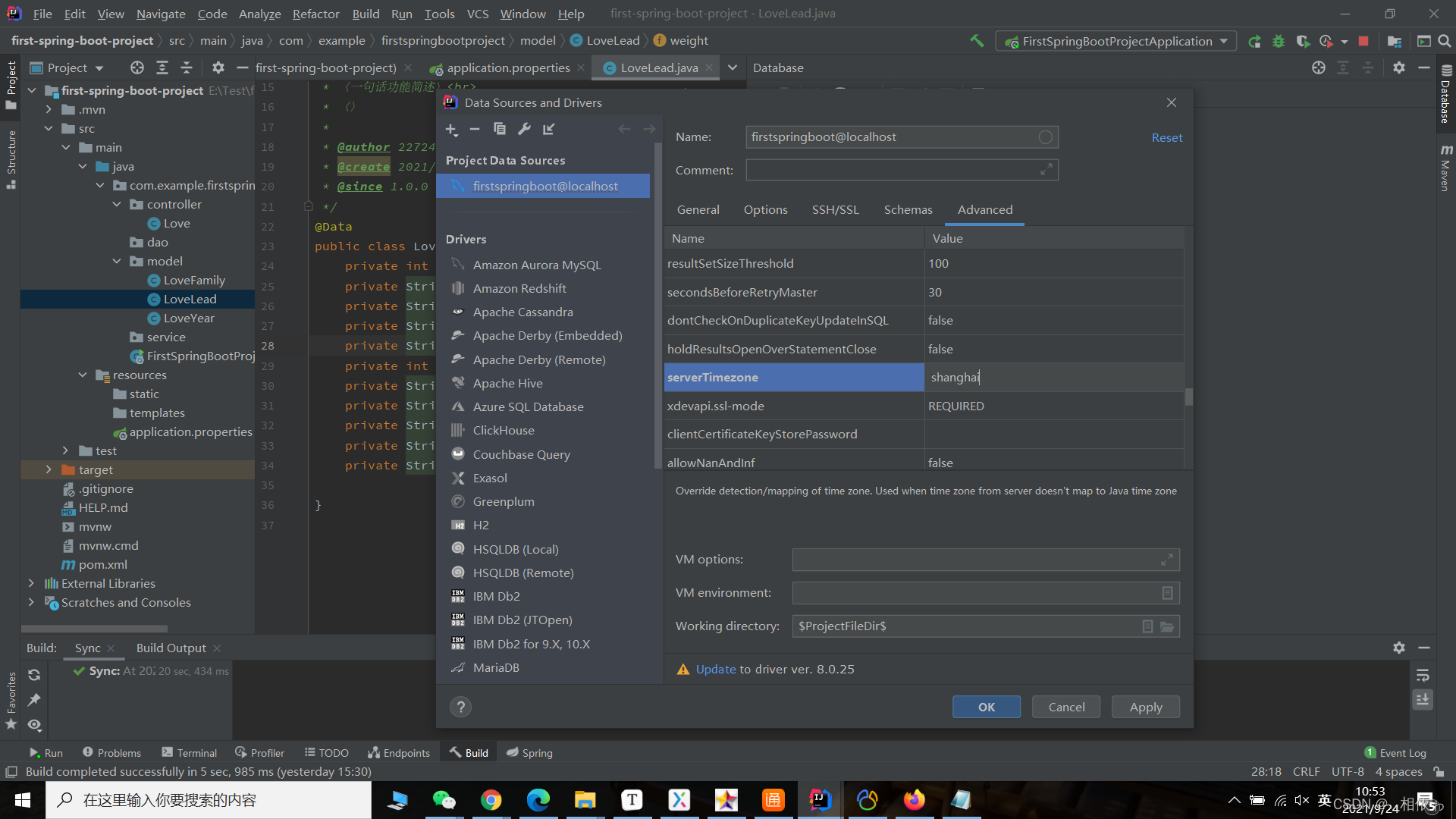This screenshot has height=819, width=1456.
Task: Open the Terminal tool window
Action: tap(189, 752)
